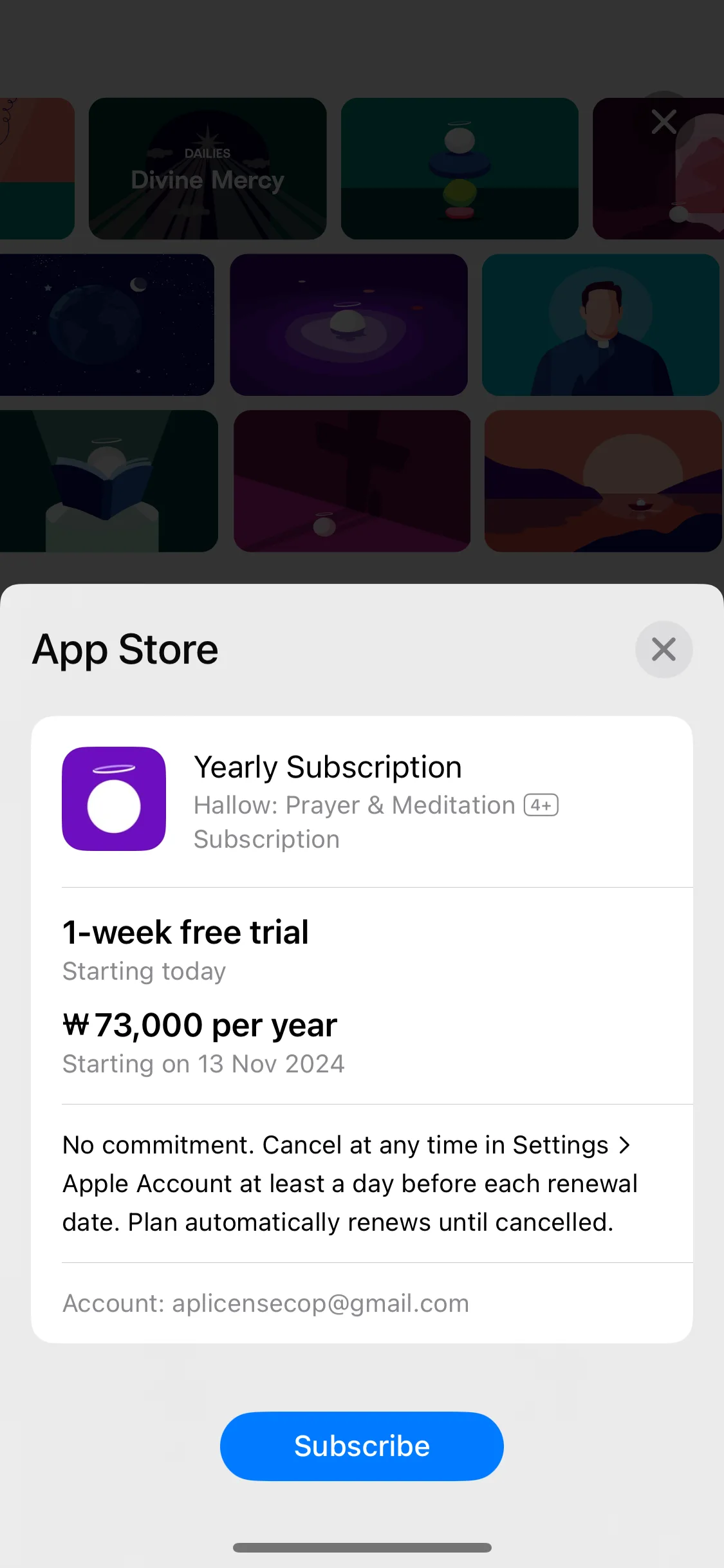The image size is (724, 1568).
Task: Open the priest portrait thumbnail
Action: click(x=600, y=324)
